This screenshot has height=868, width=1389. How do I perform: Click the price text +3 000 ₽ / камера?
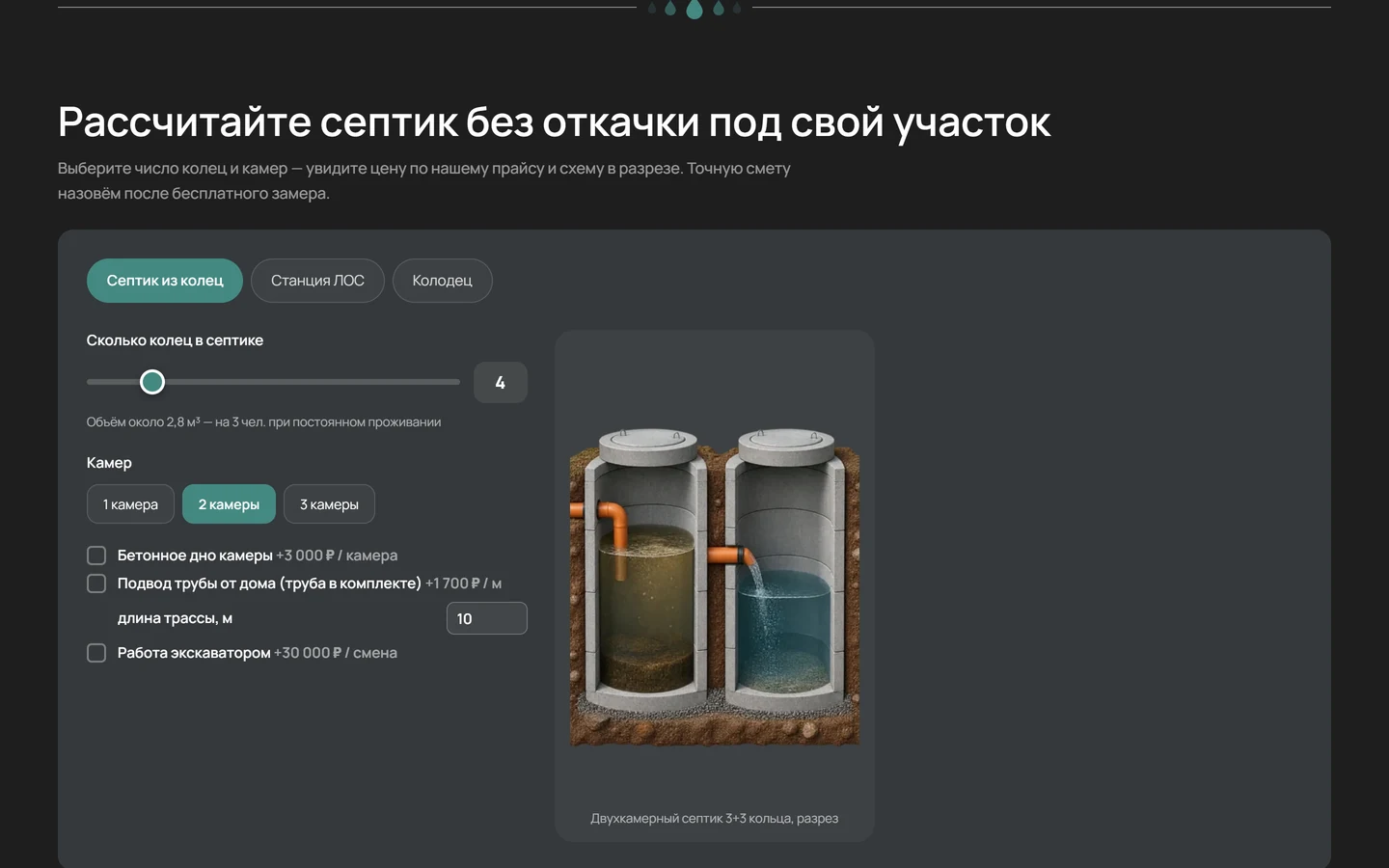tap(337, 556)
